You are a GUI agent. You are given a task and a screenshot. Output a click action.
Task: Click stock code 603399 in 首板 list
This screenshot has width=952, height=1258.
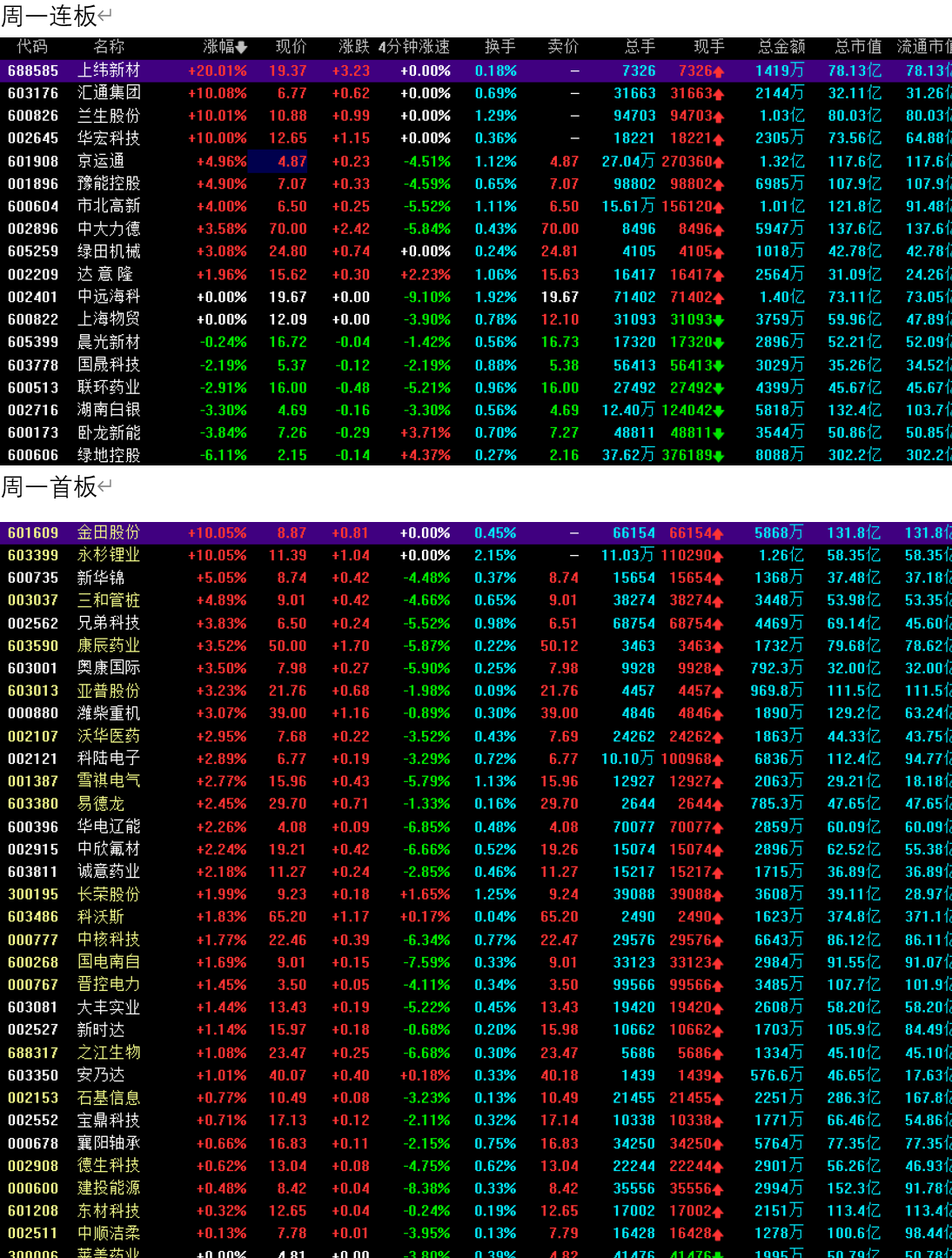(33, 555)
